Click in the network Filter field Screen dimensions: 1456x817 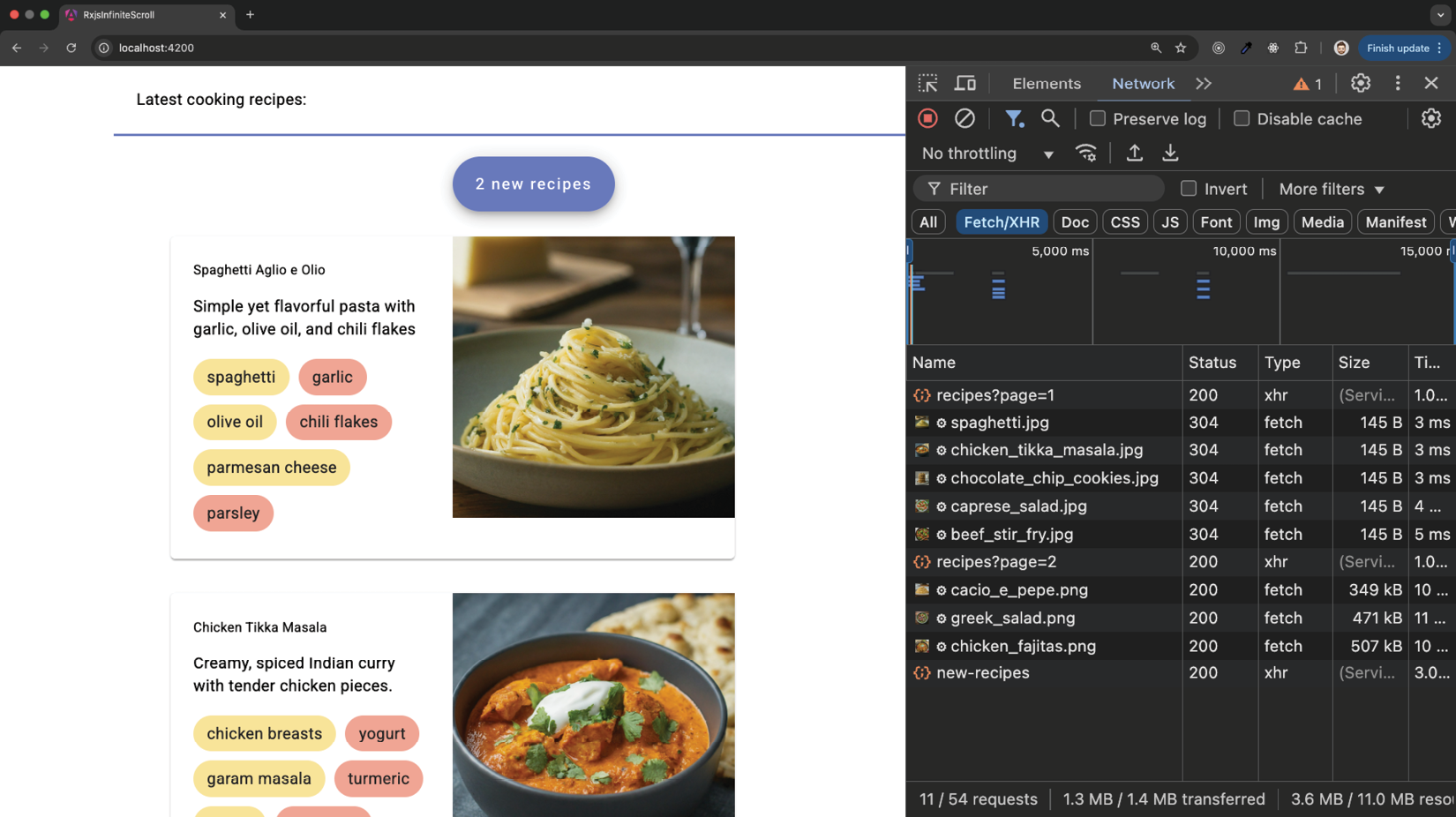point(1039,189)
